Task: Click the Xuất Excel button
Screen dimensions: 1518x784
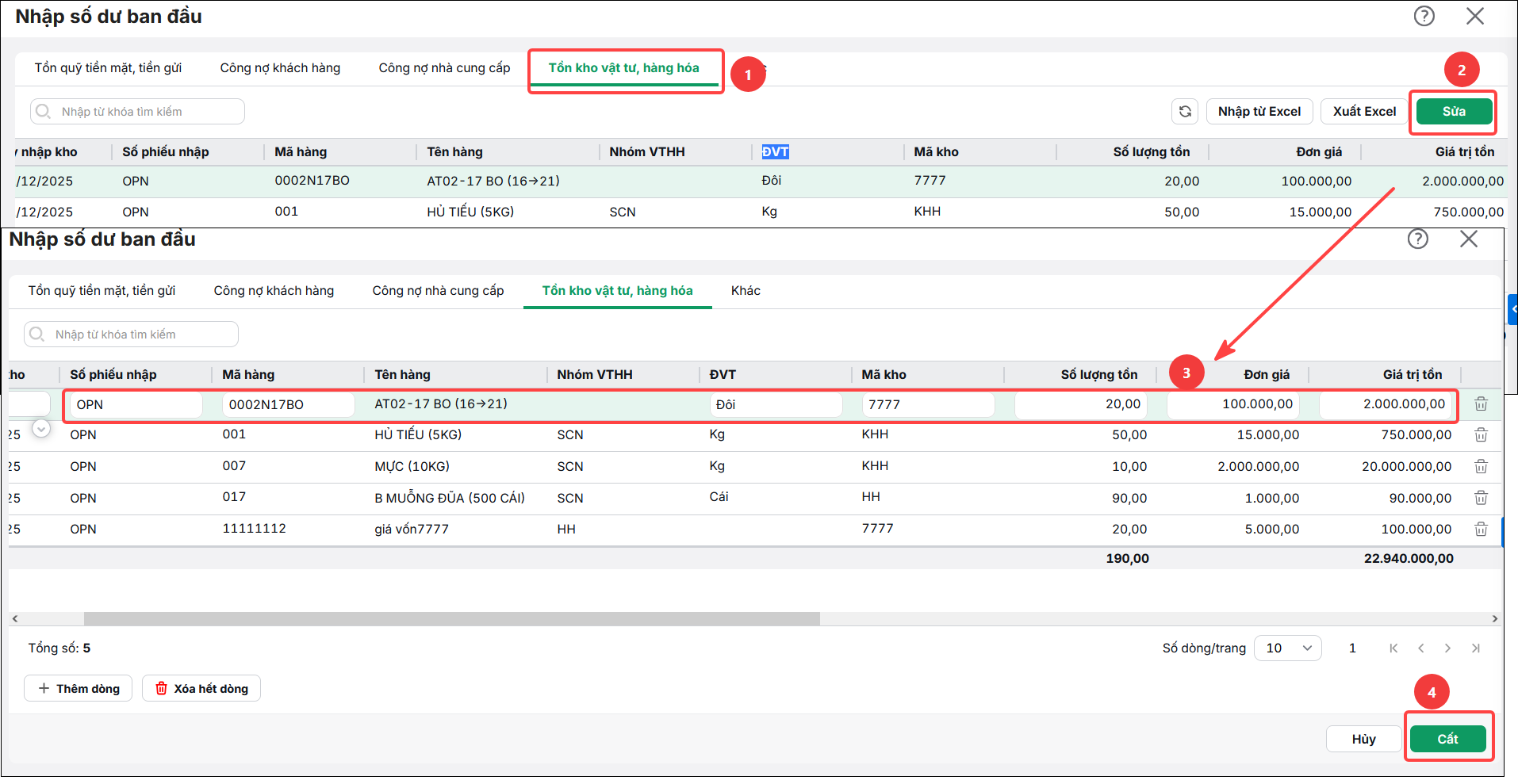Action: [1364, 112]
